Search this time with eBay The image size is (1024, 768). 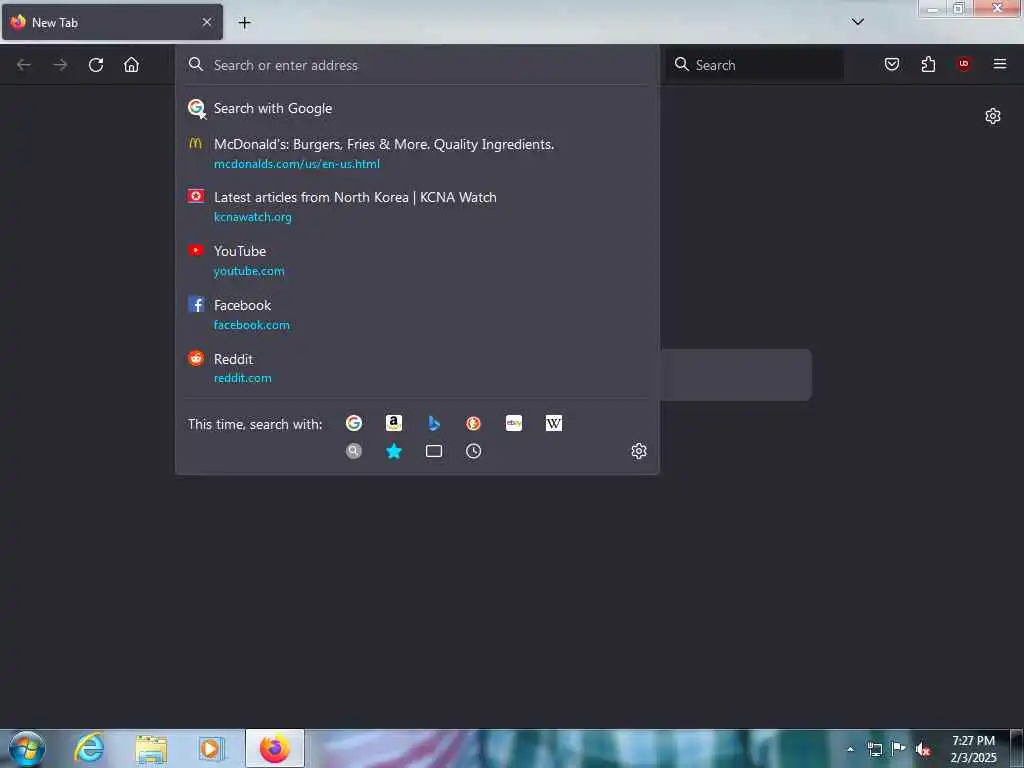pos(514,423)
